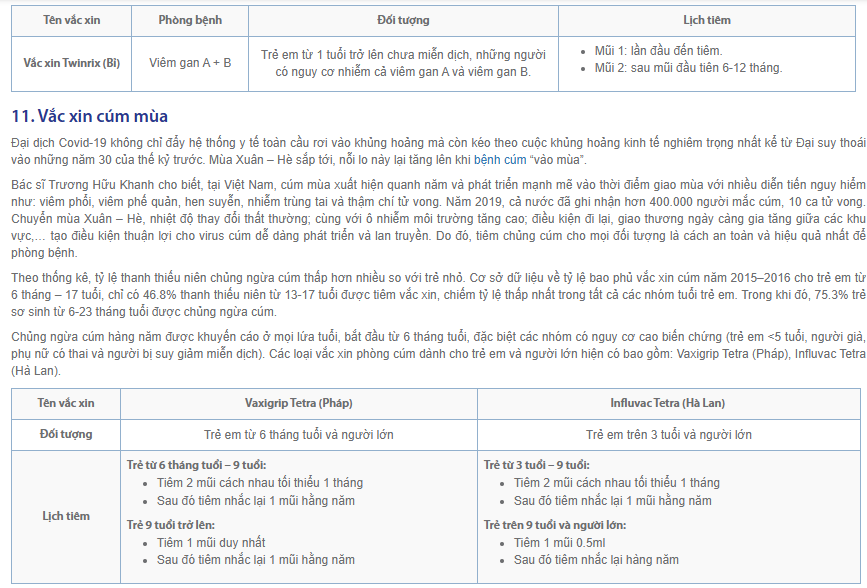This screenshot has height=588, width=867.
Task: Click the "Viêm gan A + B" cell
Action: pos(190,62)
